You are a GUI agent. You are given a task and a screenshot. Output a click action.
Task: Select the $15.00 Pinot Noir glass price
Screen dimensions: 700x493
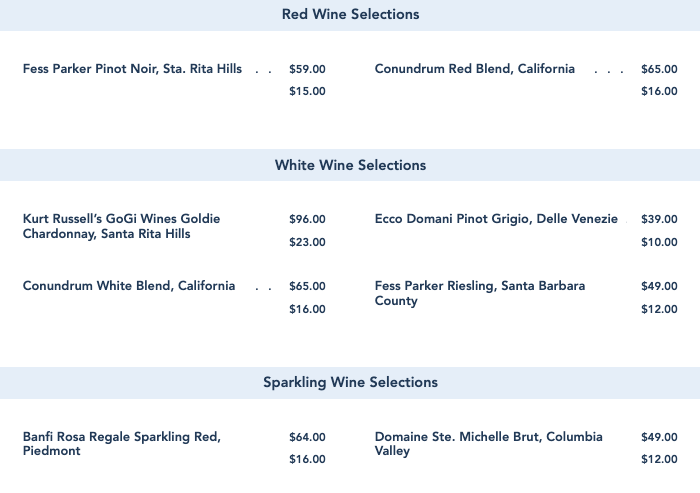click(307, 92)
